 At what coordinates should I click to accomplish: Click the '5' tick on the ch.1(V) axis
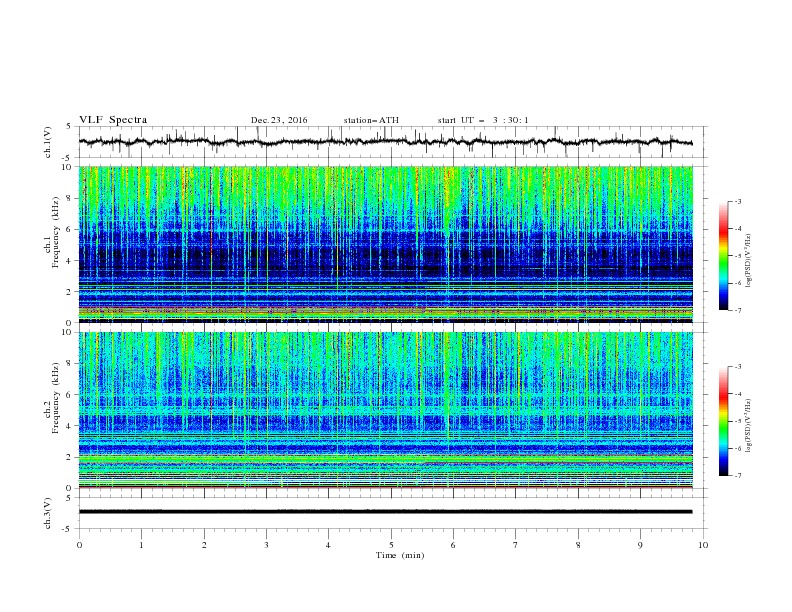(x=69, y=127)
